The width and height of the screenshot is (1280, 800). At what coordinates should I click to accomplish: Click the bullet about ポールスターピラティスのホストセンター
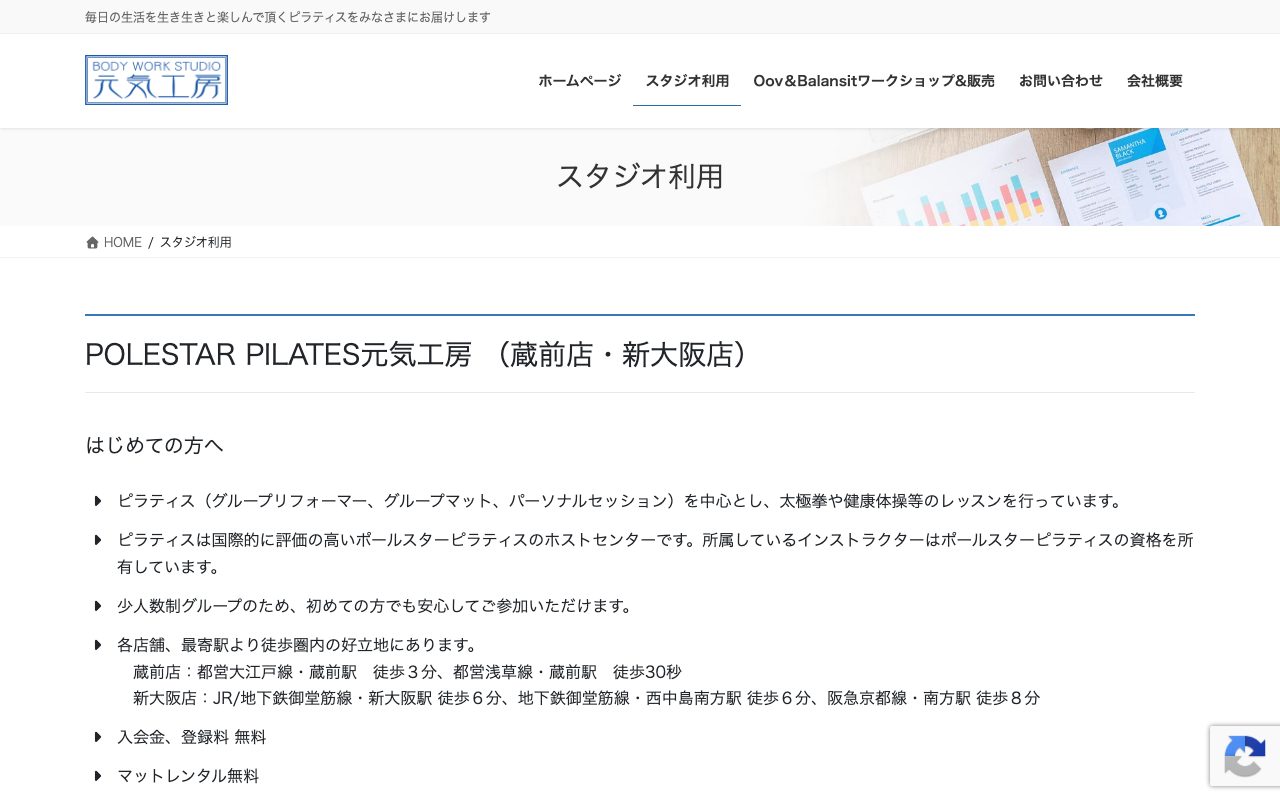point(655,553)
